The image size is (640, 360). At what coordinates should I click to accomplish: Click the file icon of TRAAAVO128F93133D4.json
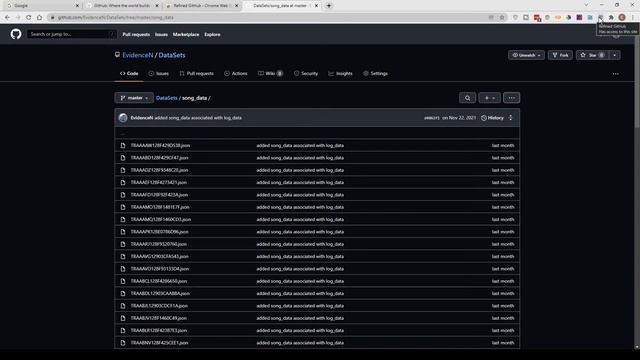tap(123, 269)
